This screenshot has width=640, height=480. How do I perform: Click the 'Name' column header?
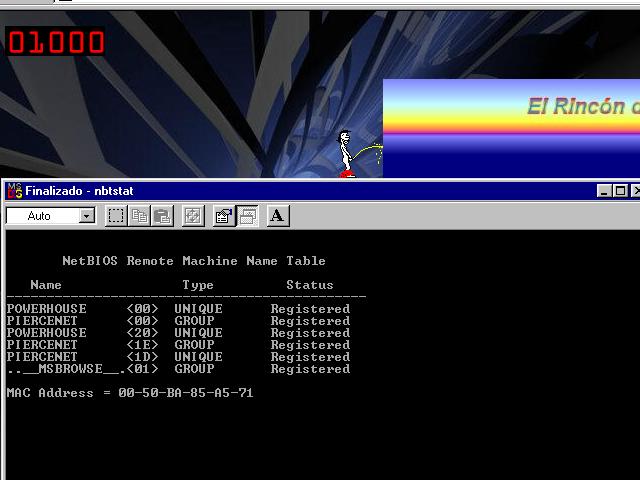(46, 284)
